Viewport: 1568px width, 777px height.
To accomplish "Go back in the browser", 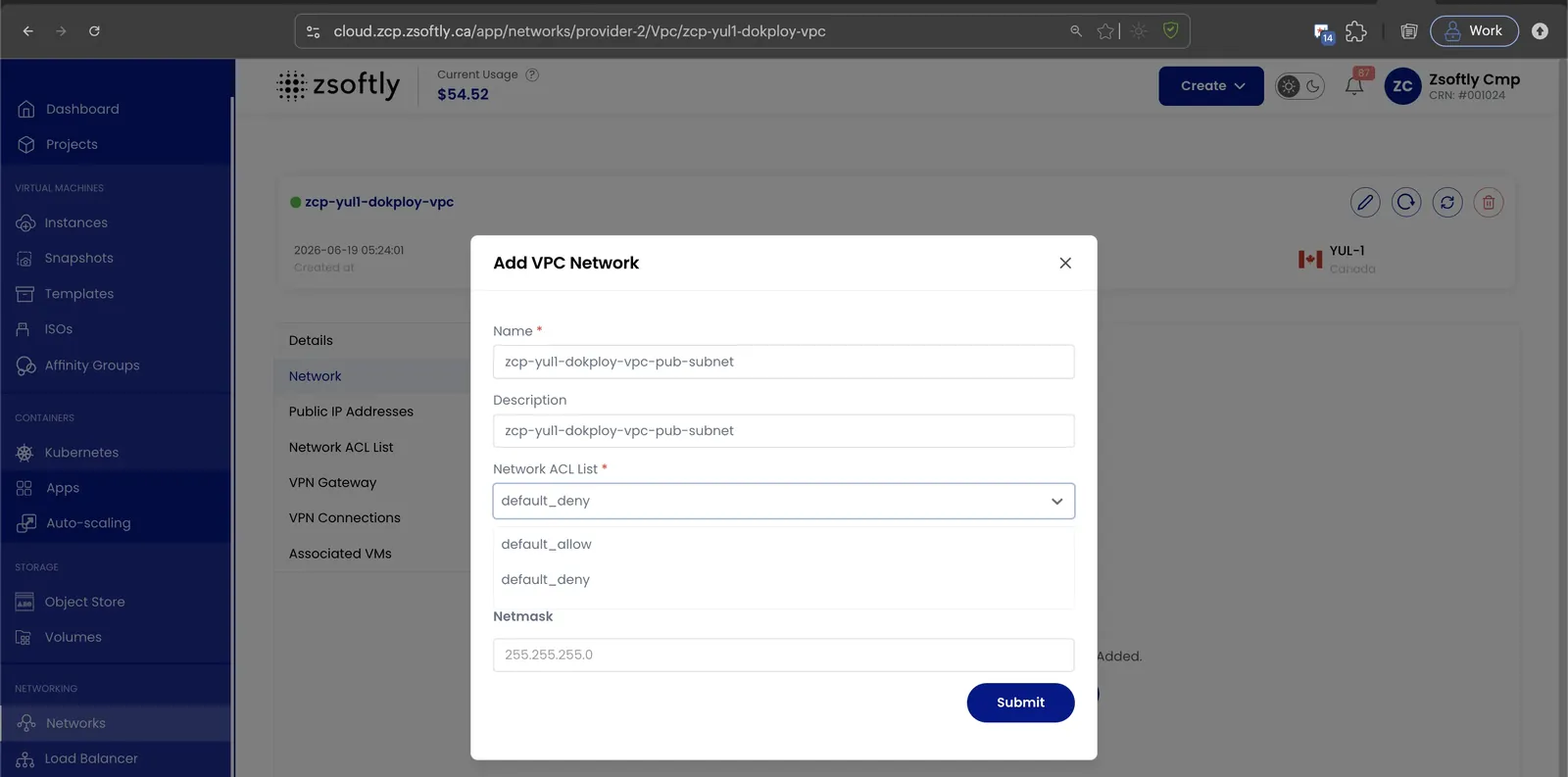I will (28, 31).
